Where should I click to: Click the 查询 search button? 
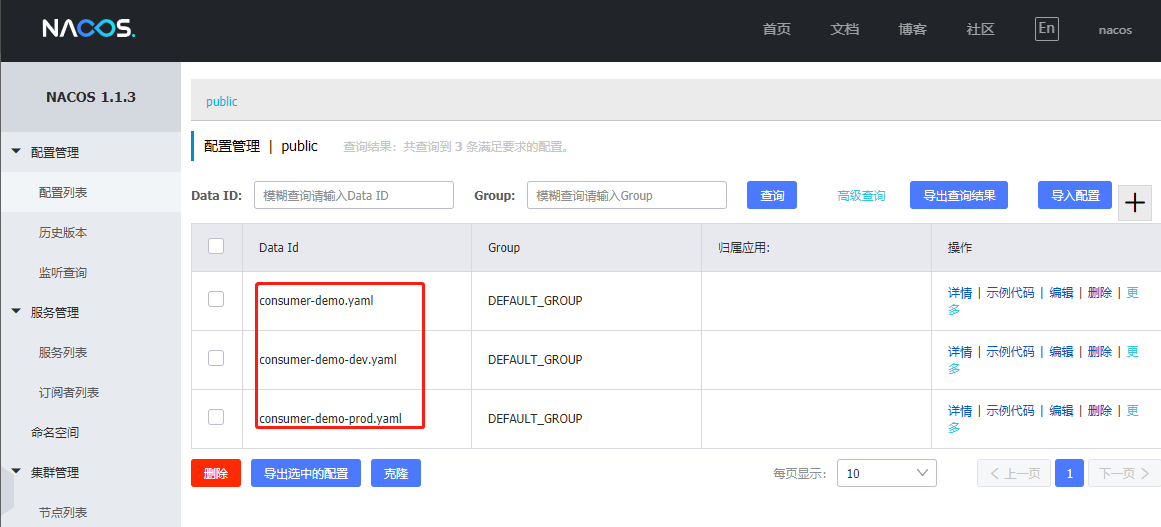pyautogui.click(x=772, y=195)
